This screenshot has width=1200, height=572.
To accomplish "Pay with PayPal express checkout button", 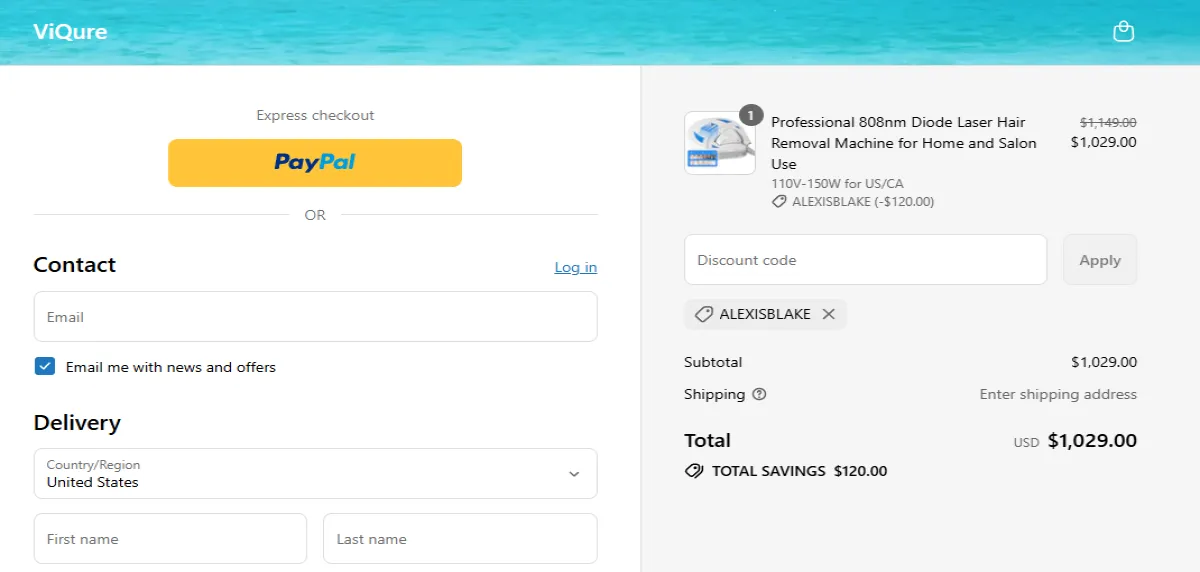I will click(315, 163).
